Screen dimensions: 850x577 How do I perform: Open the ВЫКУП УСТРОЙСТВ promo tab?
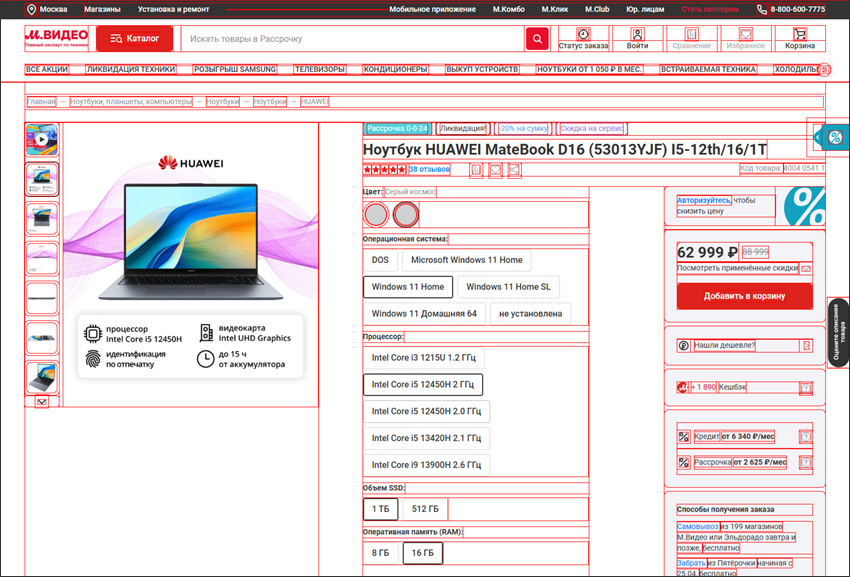482,69
